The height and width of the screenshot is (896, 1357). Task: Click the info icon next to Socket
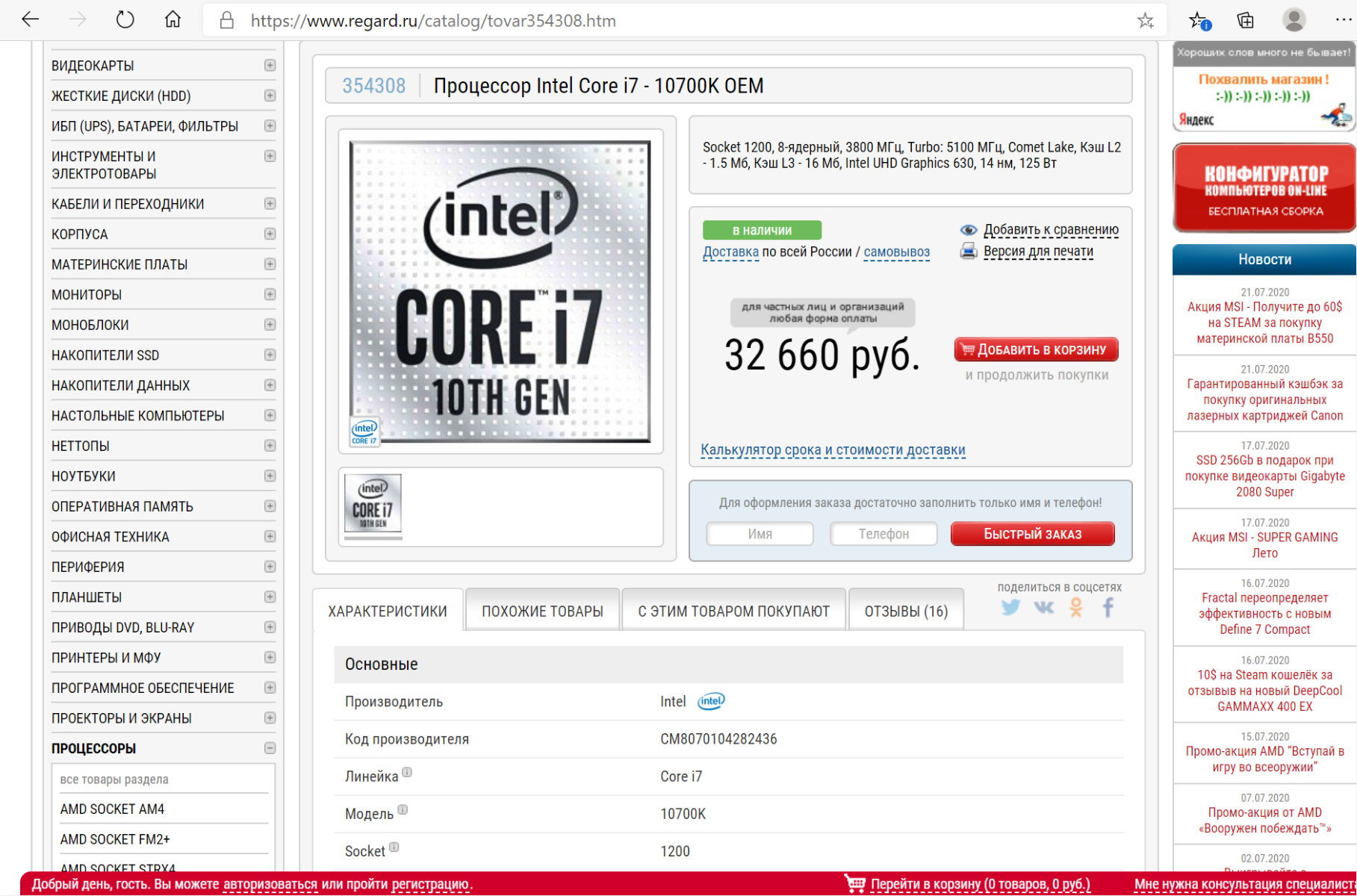coord(394,847)
